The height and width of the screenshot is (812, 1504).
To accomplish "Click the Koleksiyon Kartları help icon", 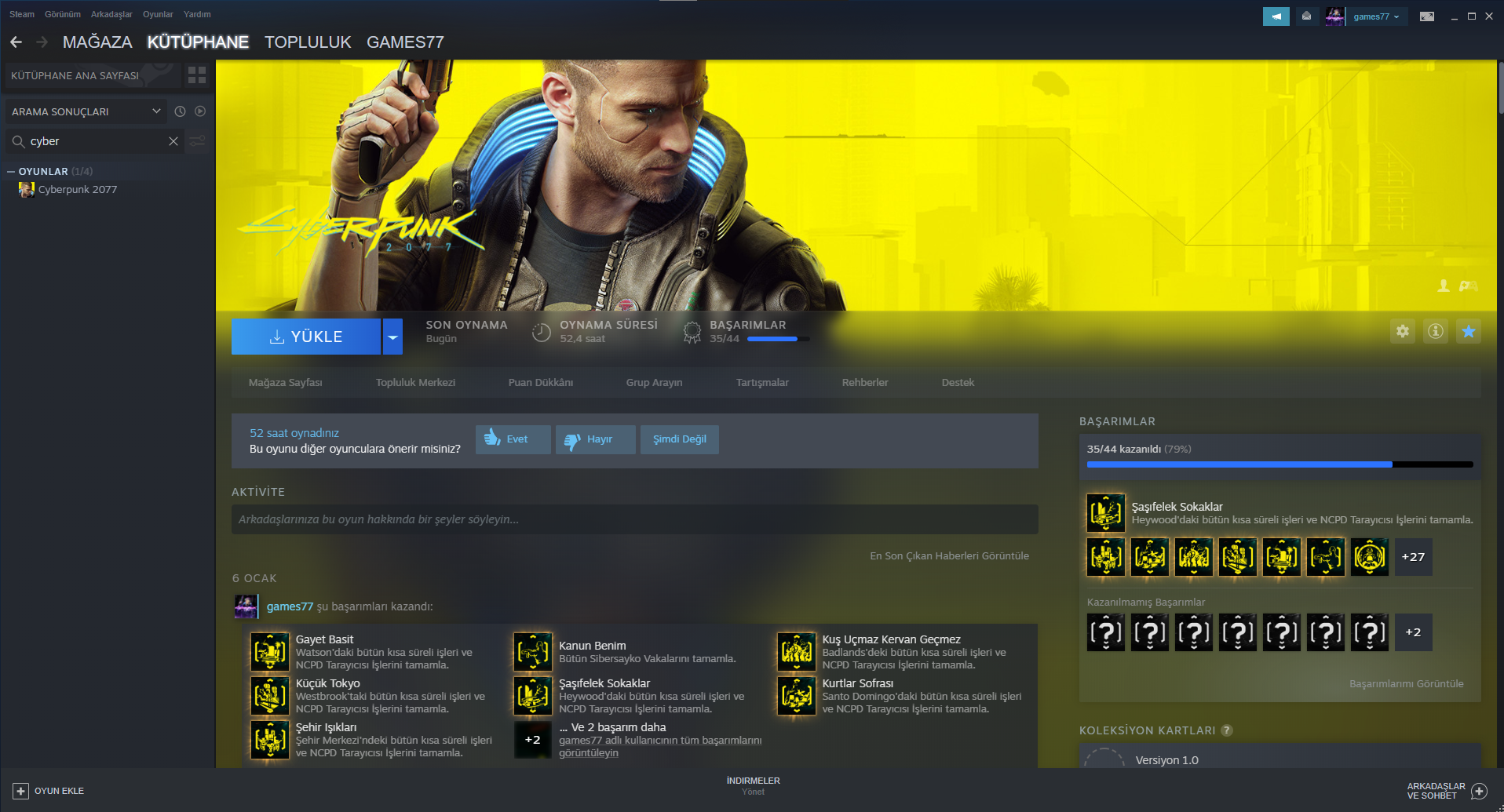I will pos(1227,730).
